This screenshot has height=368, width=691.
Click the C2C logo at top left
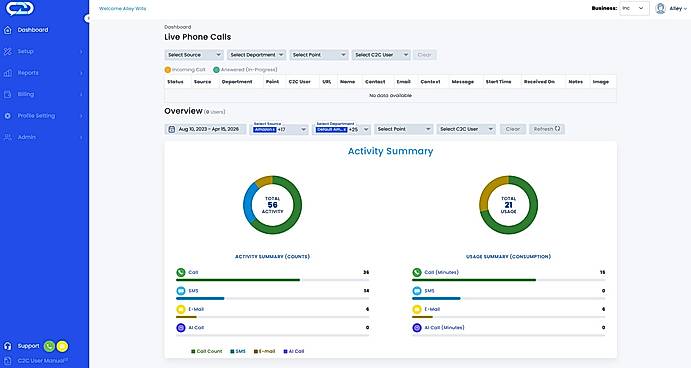click(20, 8)
